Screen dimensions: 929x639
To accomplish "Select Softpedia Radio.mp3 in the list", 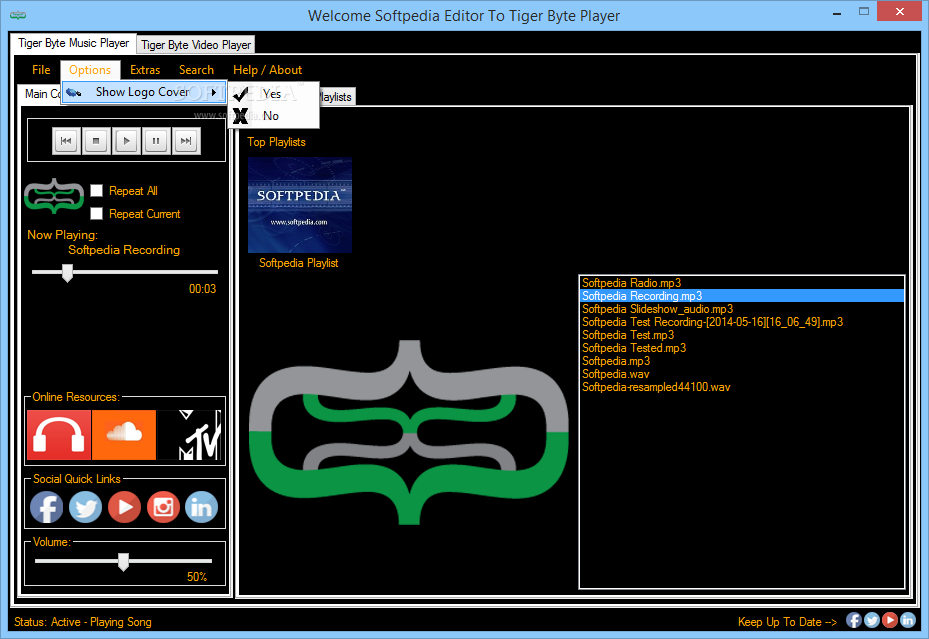I will (x=742, y=282).
